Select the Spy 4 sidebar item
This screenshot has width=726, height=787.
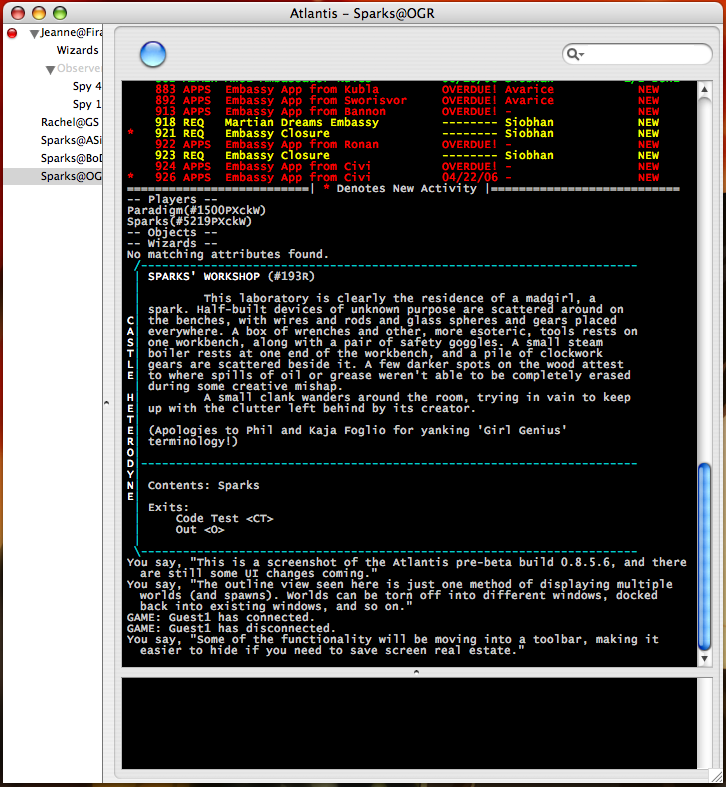(x=87, y=86)
